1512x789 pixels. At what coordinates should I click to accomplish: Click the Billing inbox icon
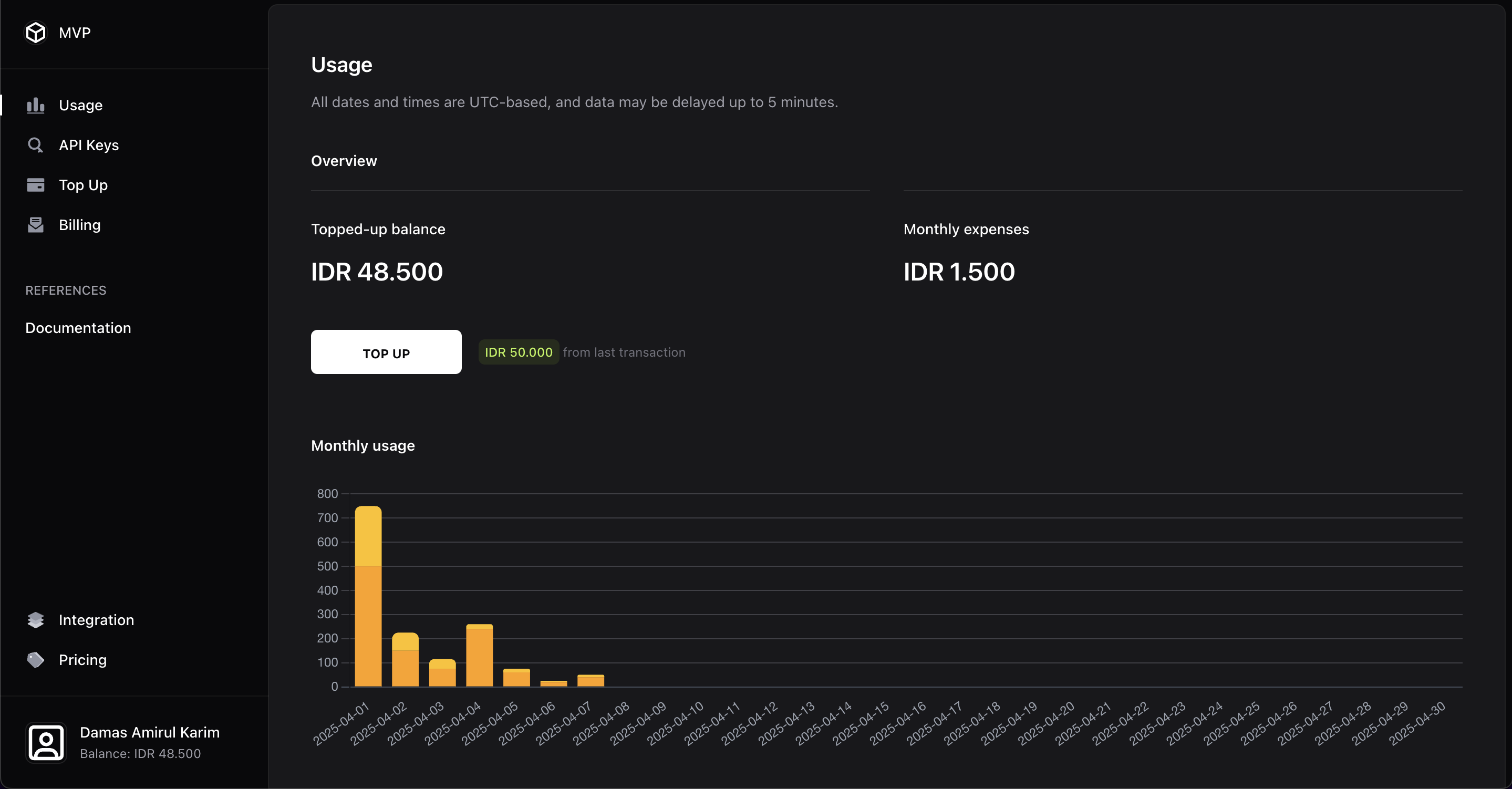point(35,225)
